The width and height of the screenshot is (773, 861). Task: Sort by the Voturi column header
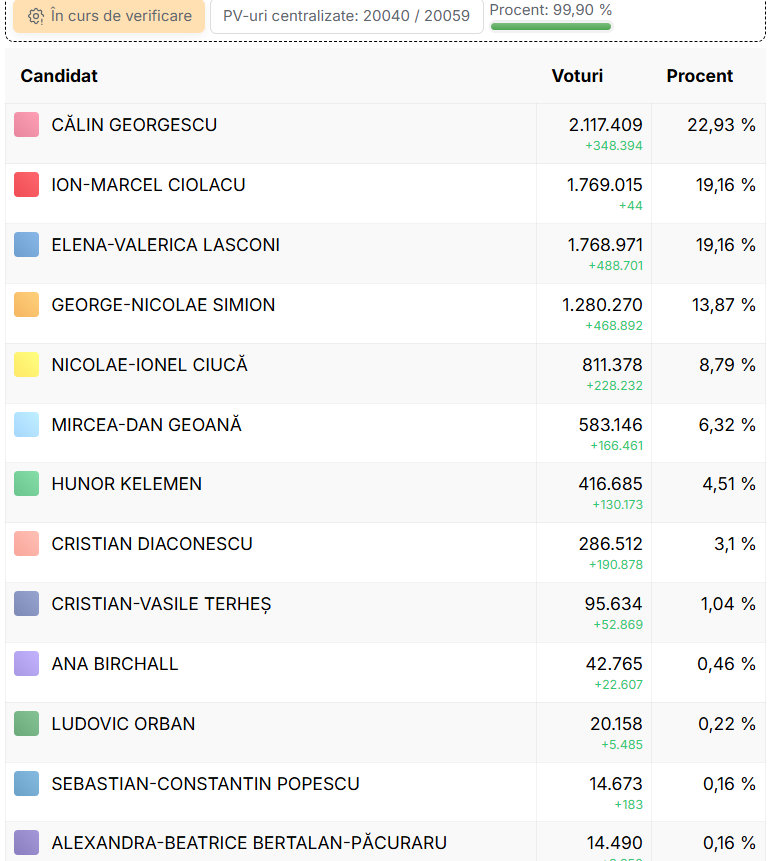(x=577, y=76)
